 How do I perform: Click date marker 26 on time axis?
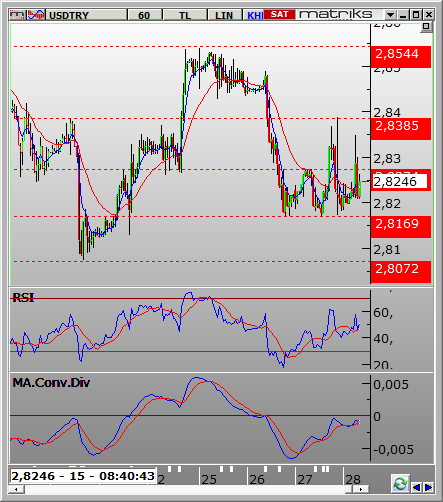[x=257, y=480]
